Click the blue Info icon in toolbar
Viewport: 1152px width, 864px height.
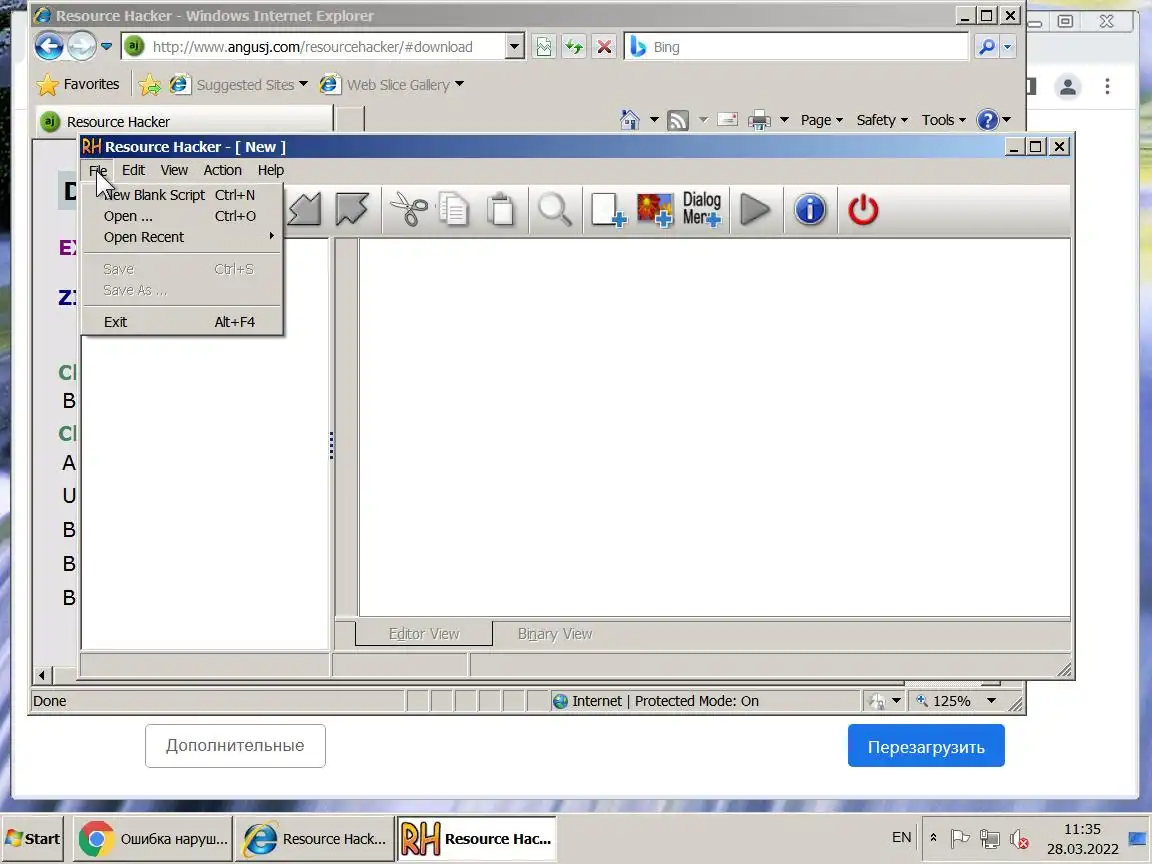(x=810, y=209)
